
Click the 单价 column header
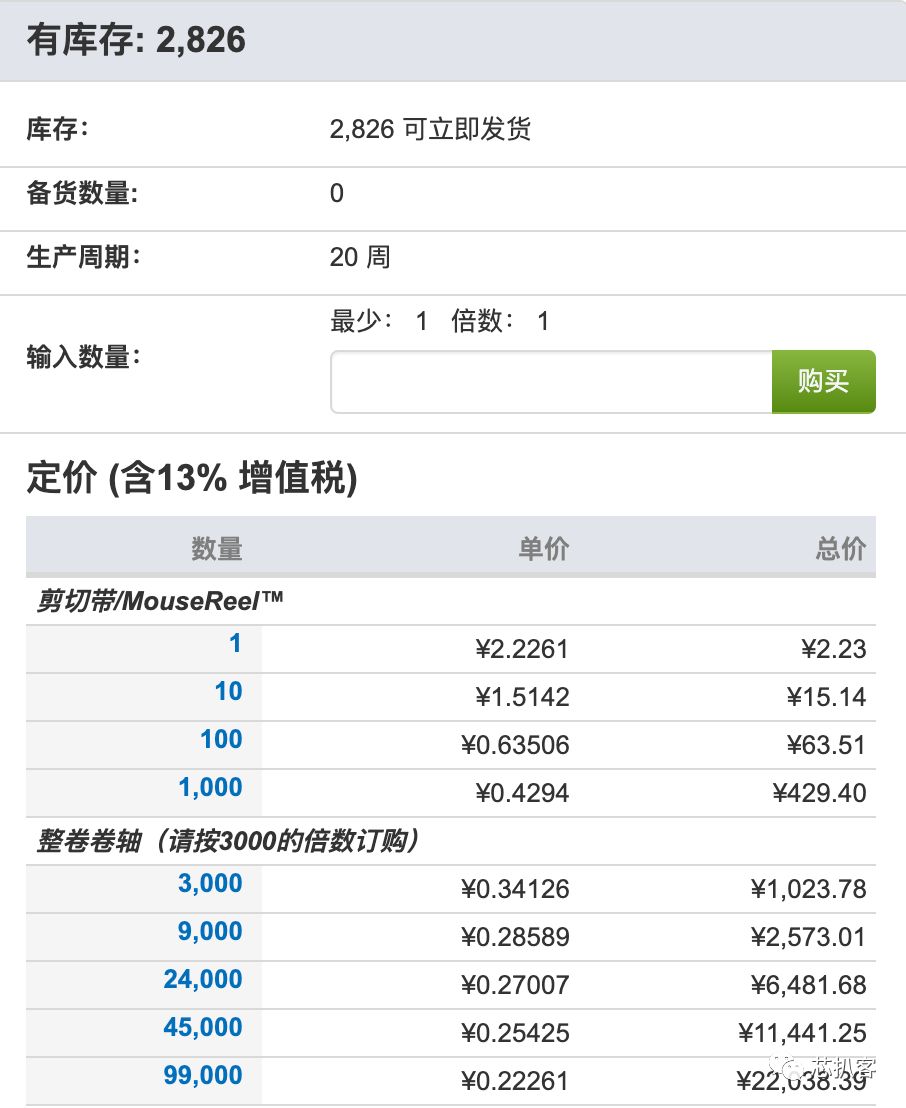point(543,548)
